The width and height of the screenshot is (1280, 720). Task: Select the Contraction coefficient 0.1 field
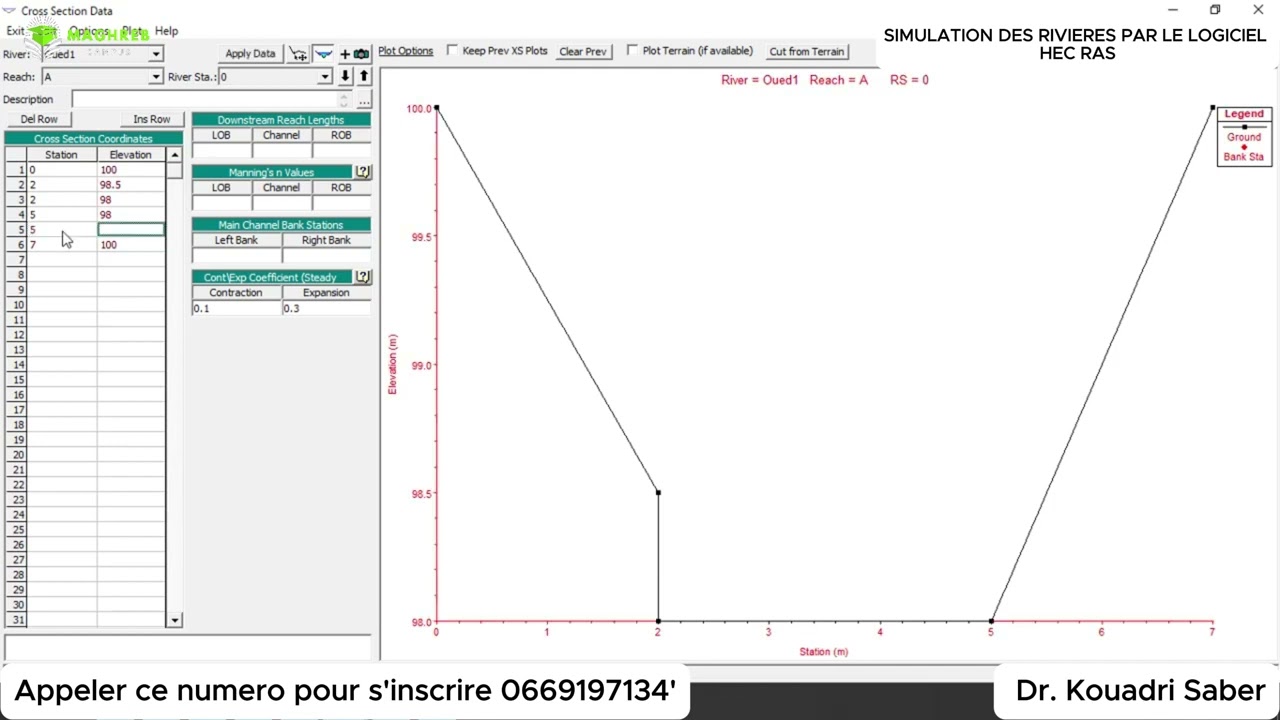pyautogui.click(x=236, y=308)
